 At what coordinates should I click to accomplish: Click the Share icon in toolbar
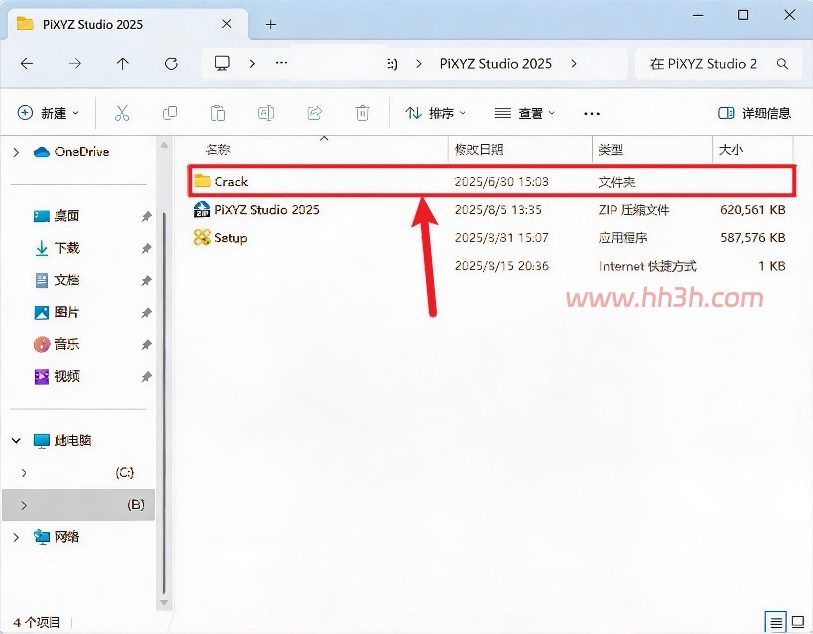point(314,112)
